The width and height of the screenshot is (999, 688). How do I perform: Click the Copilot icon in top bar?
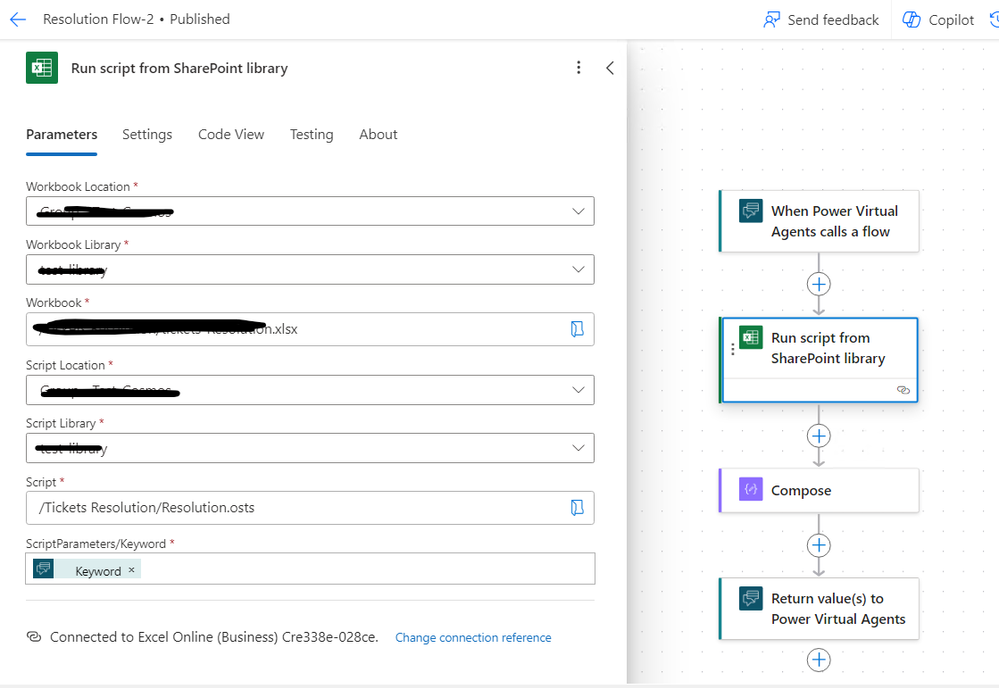pyautogui.click(x=912, y=20)
